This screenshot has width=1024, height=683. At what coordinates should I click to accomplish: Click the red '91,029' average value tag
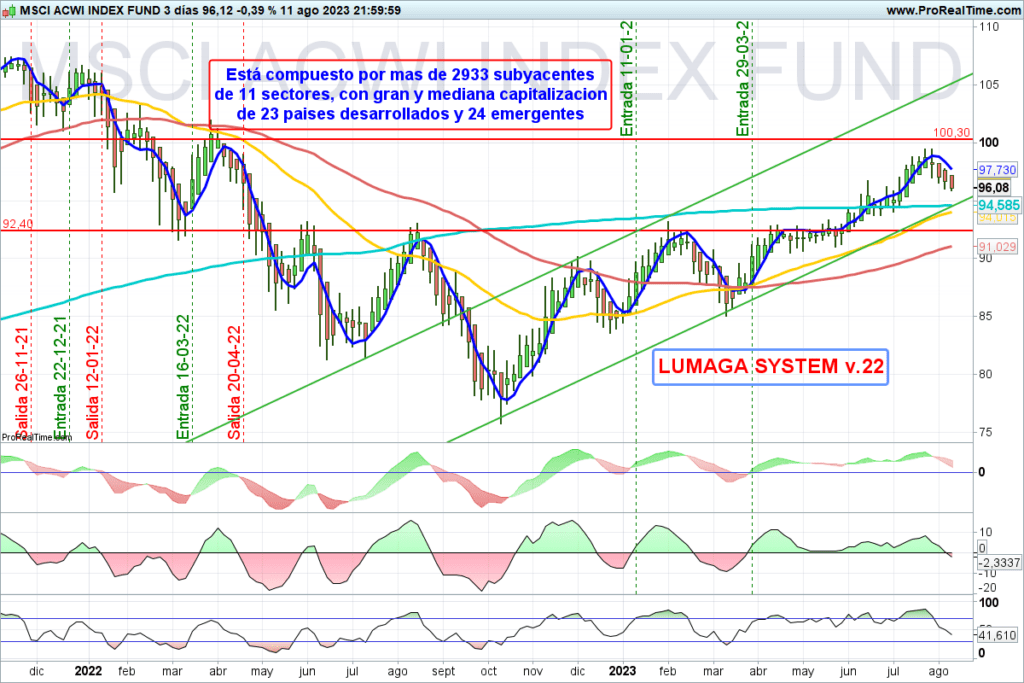point(997,247)
